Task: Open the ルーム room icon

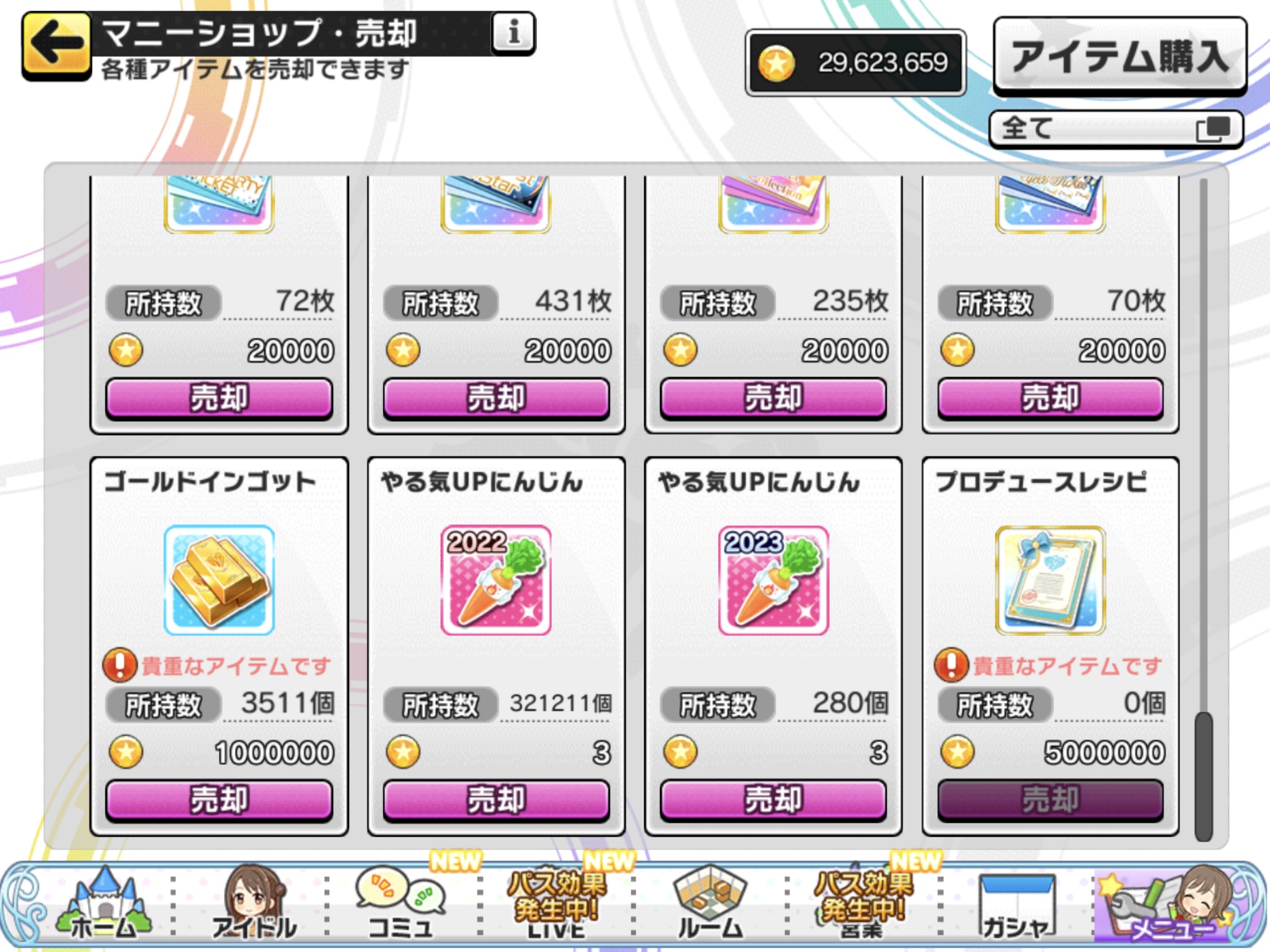Action: (710, 903)
